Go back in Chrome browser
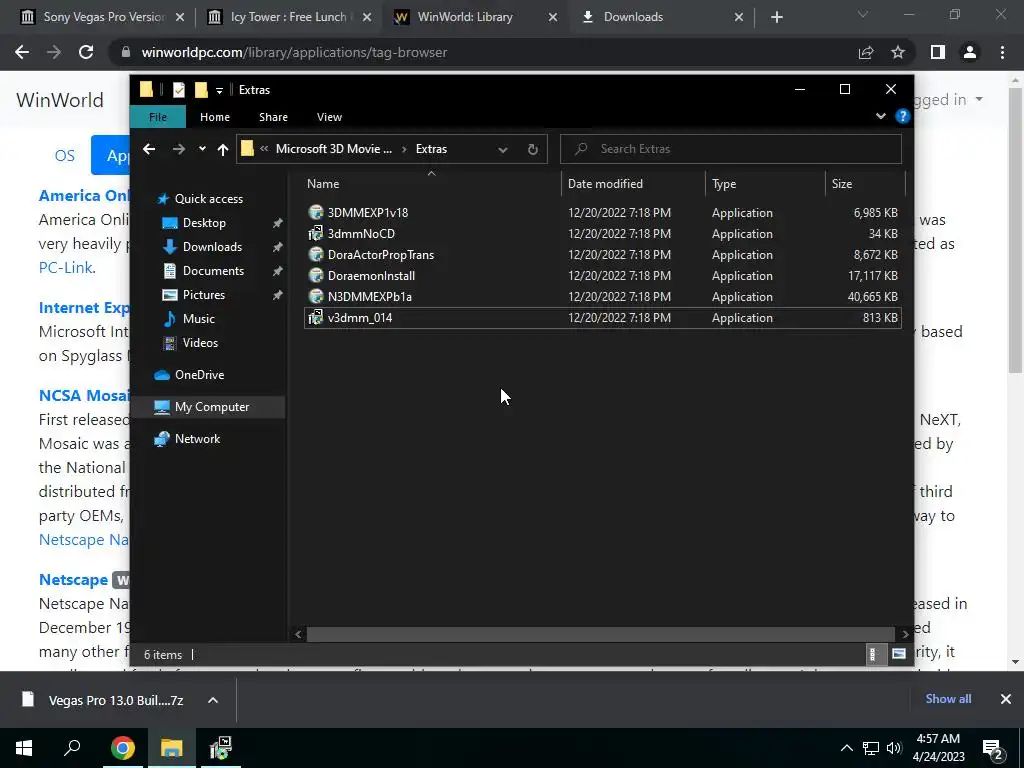1024x768 pixels. coord(22,52)
